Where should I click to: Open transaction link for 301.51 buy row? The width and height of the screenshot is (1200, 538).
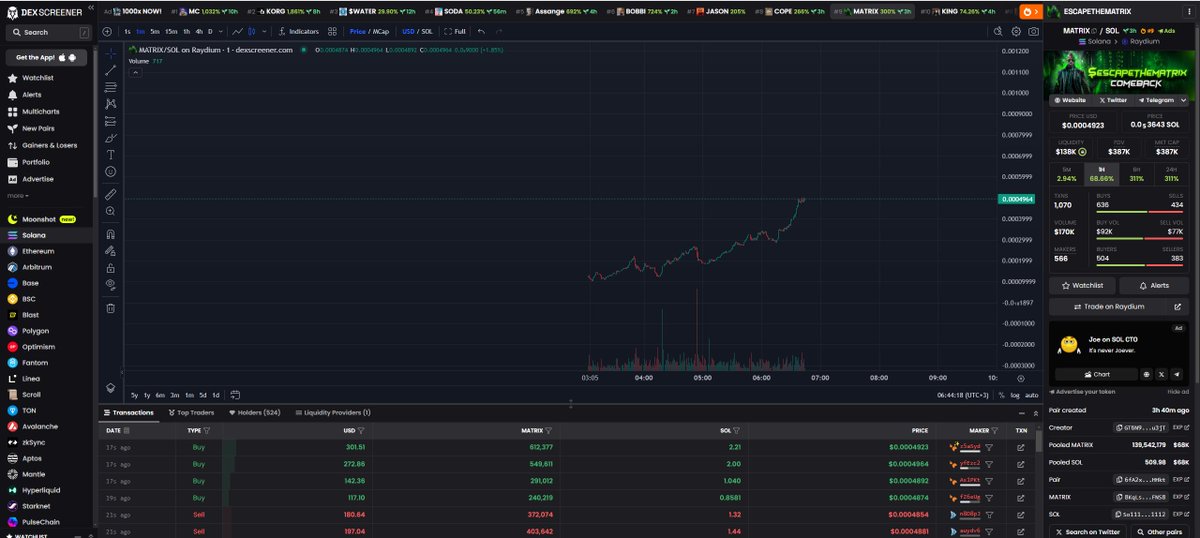(1021, 447)
